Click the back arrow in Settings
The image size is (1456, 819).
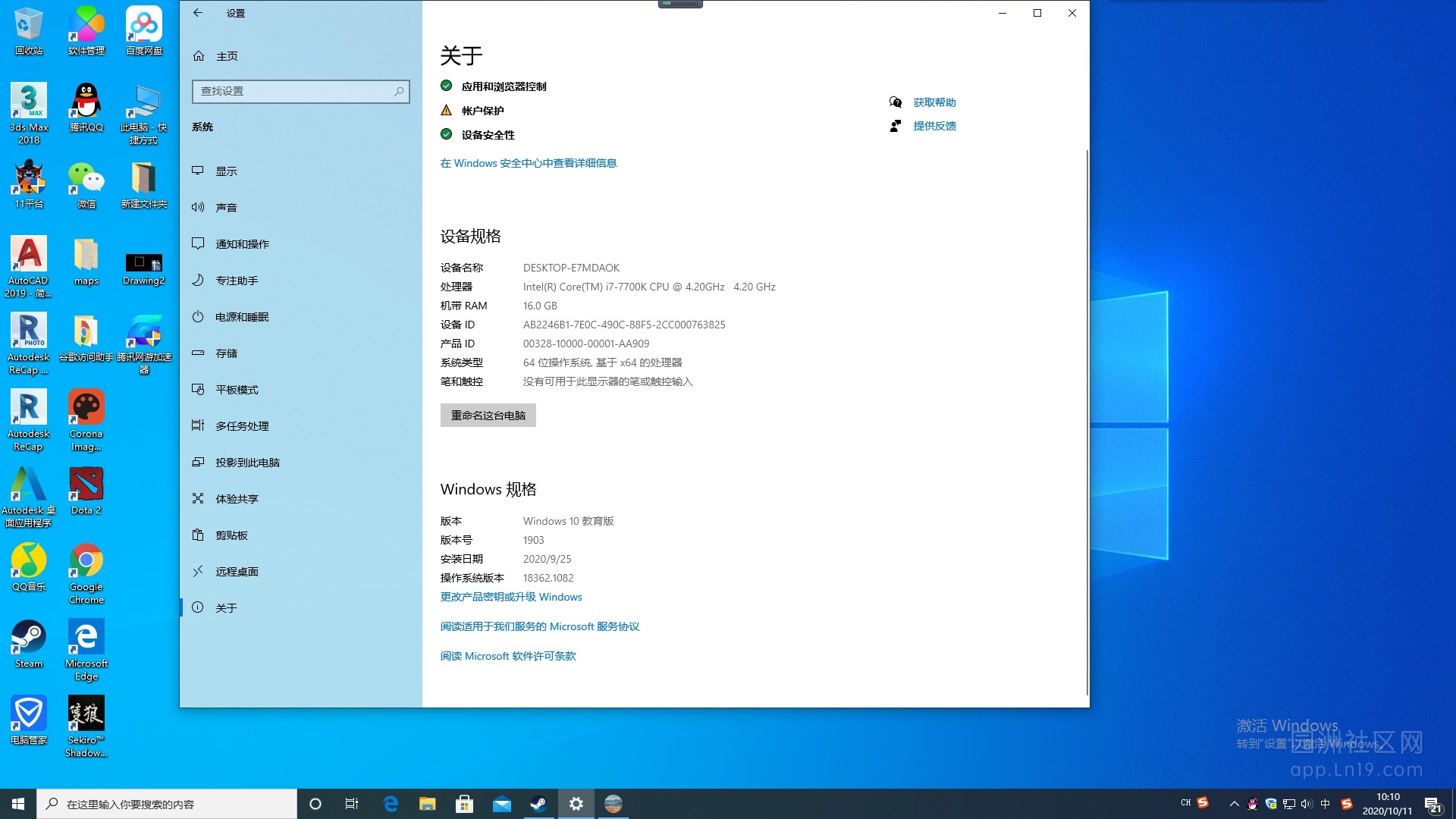(198, 13)
